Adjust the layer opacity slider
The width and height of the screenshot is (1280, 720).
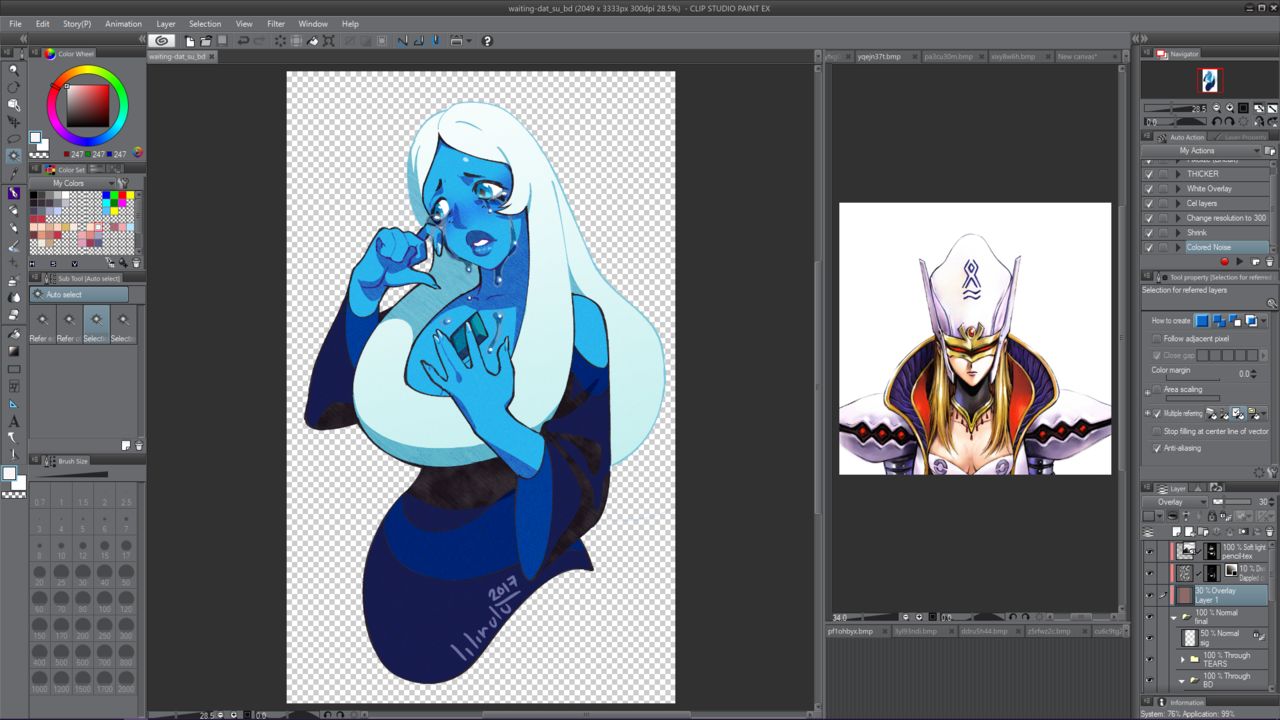(x=1233, y=502)
